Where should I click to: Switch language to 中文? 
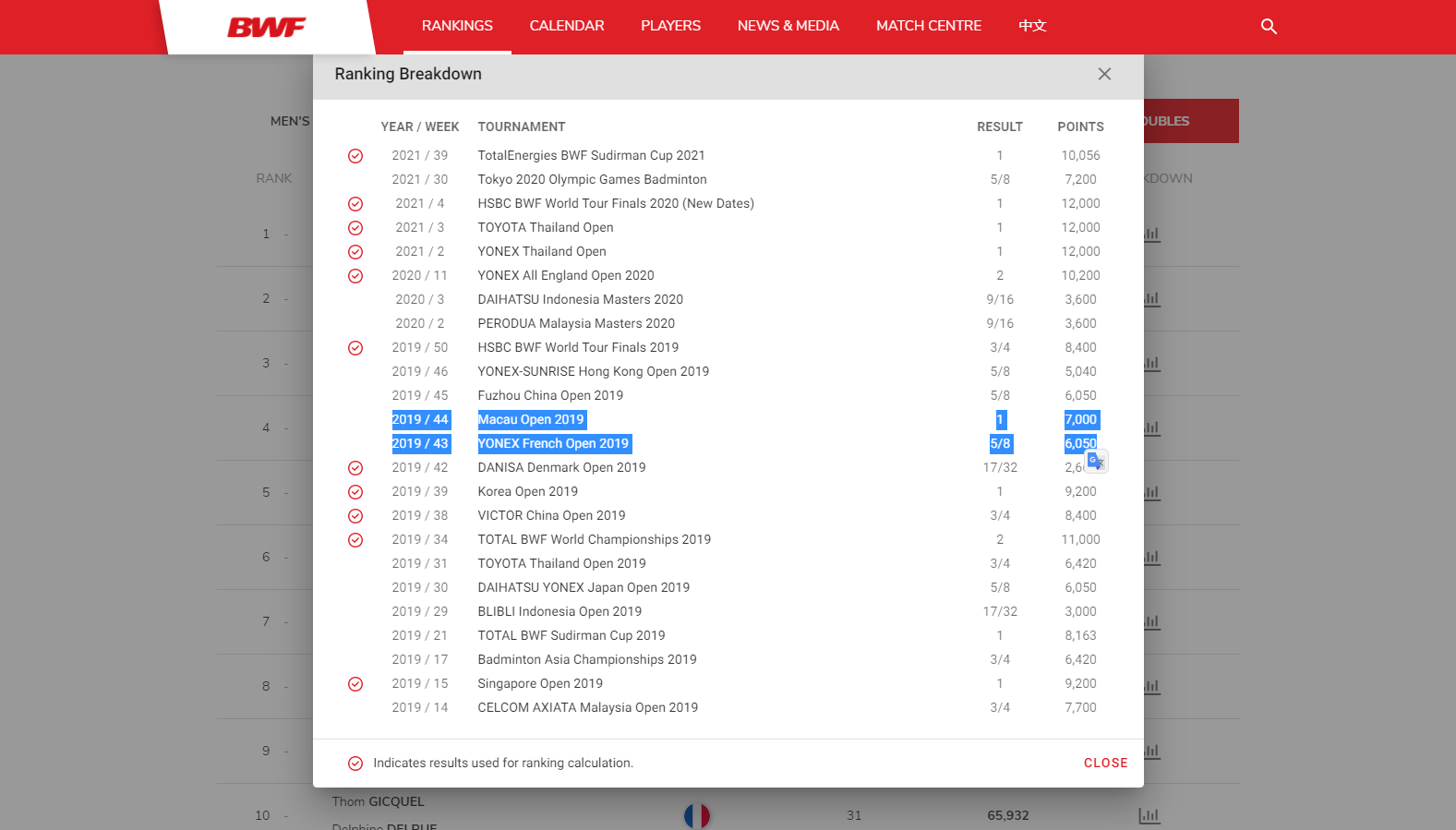click(1032, 26)
